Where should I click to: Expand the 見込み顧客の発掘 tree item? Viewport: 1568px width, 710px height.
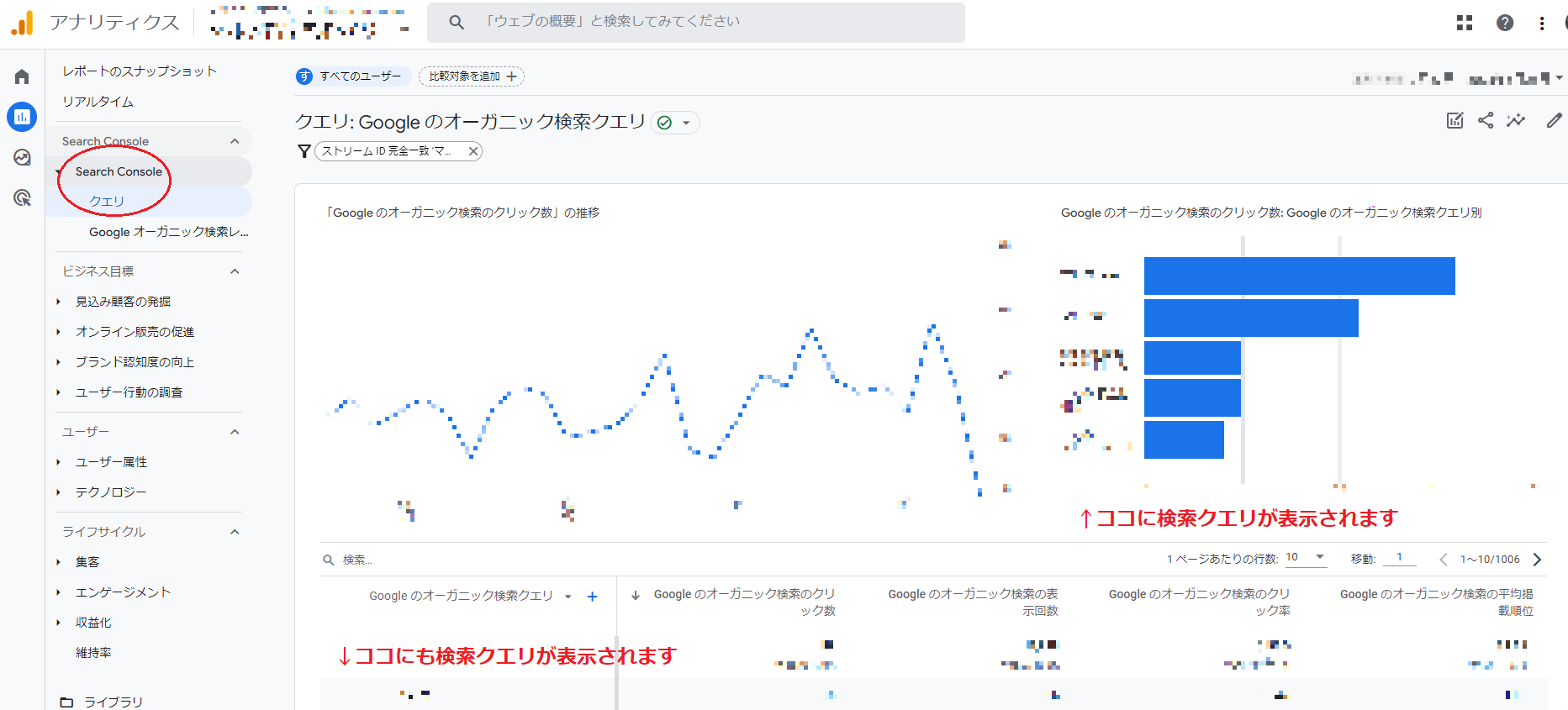point(58,302)
